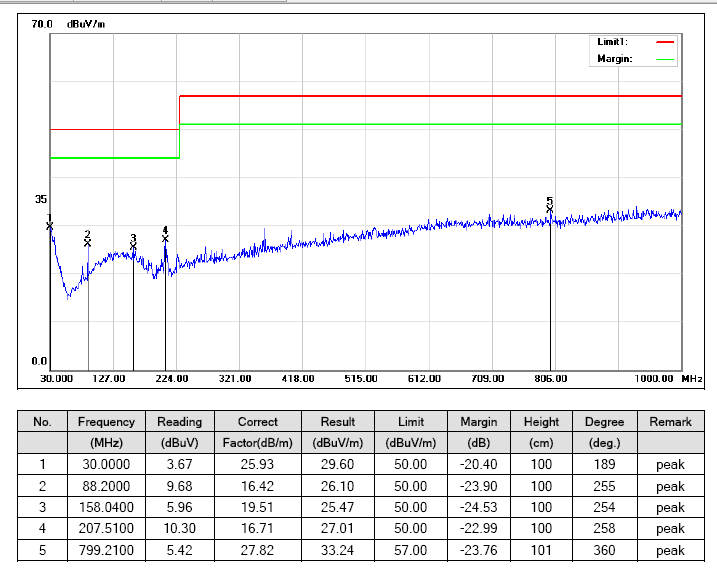Click the 360 degree value cell
This screenshot has height=568, width=717.
[604, 550]
